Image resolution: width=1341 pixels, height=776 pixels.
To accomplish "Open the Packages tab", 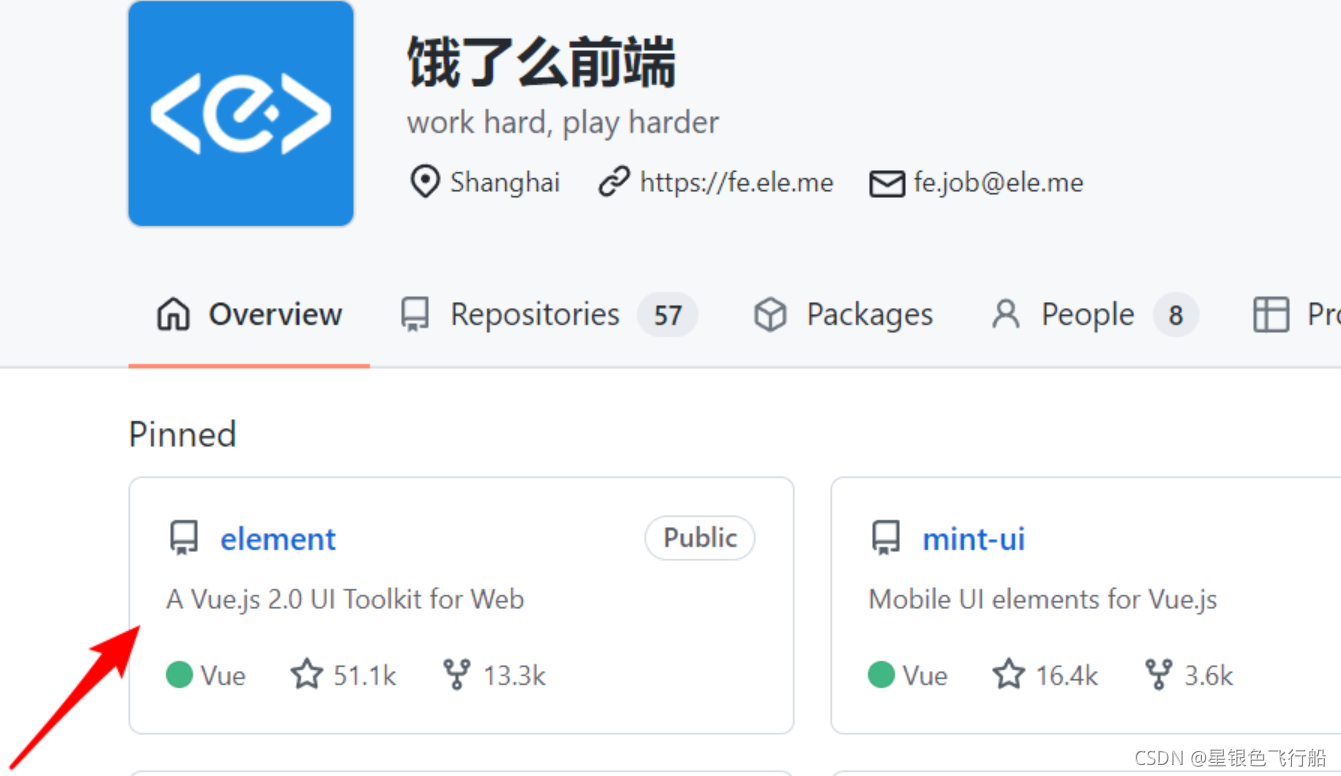I will click(843, 314).
